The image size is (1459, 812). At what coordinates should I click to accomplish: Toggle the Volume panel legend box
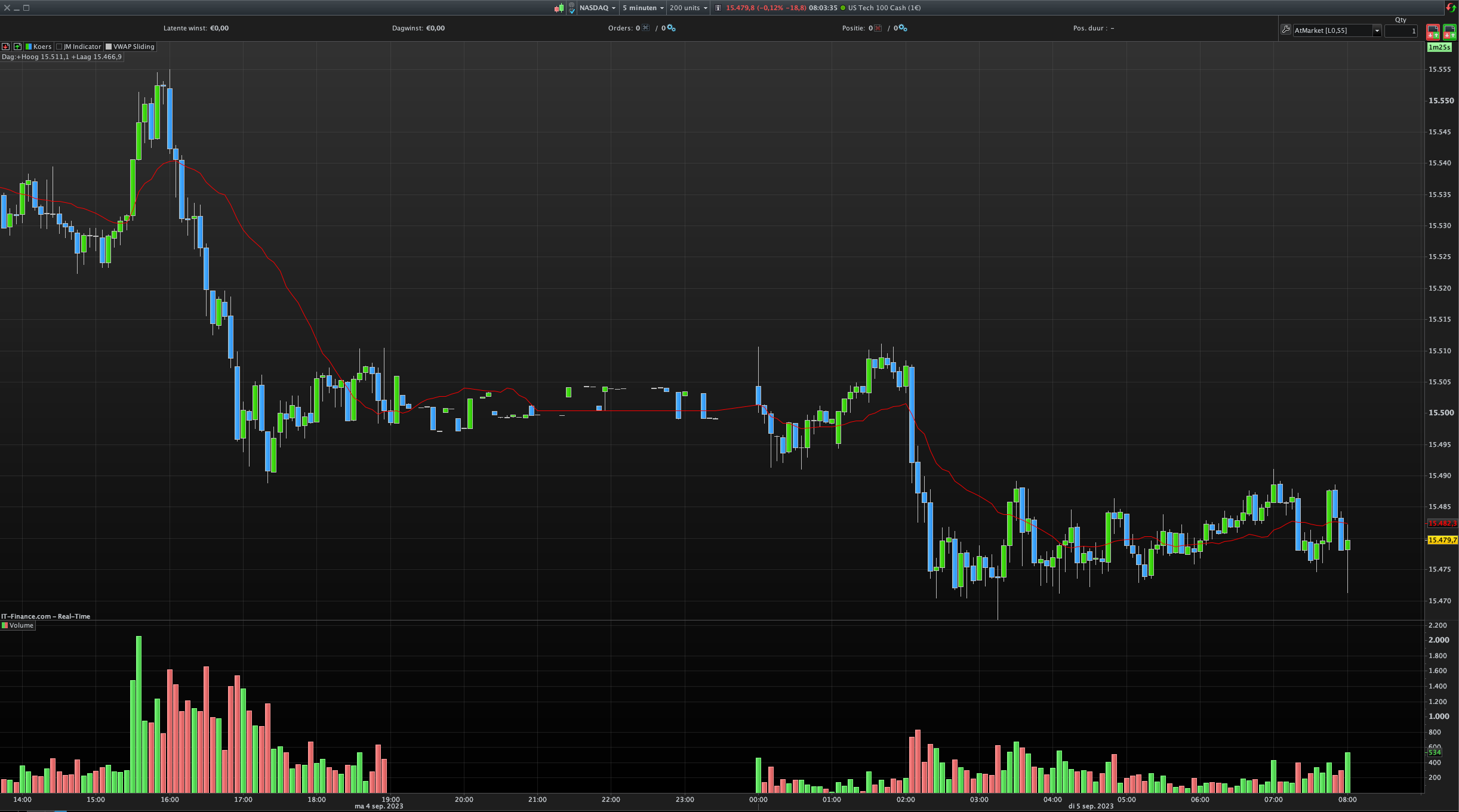(5, 625)
